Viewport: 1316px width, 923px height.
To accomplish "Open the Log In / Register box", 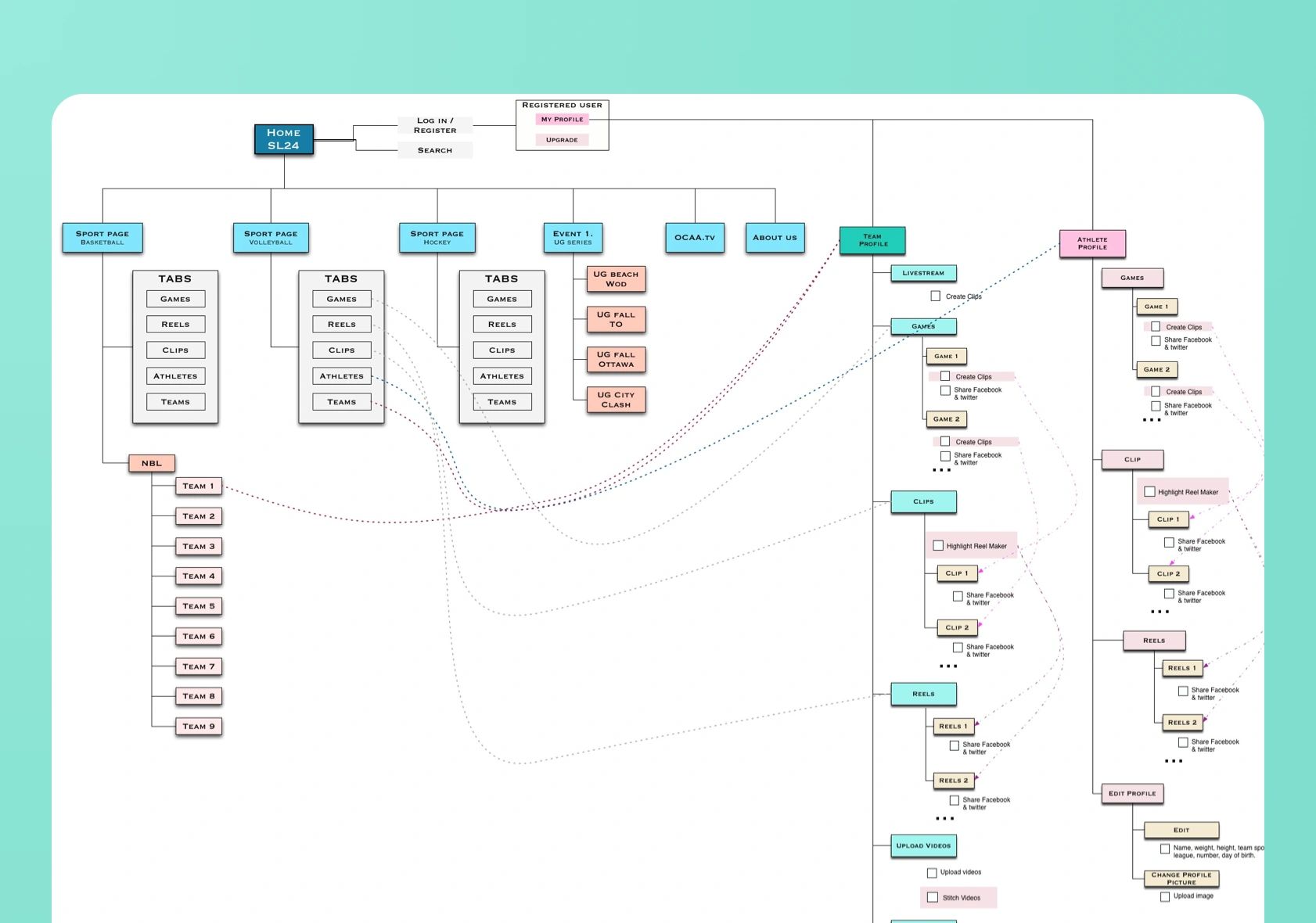I will pyautogui.click(x=435, y=125).
